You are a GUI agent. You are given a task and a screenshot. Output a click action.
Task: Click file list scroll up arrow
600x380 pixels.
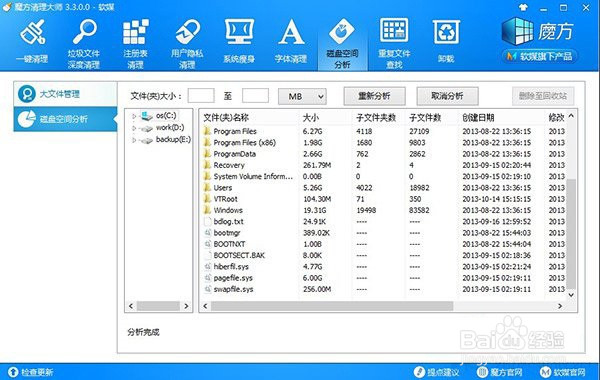571,116
